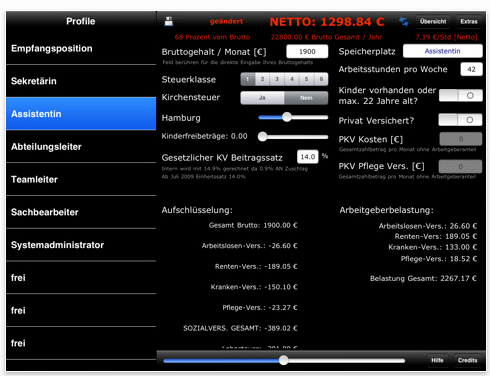Edit the Speicherplatz name field

tap(442, 51)
